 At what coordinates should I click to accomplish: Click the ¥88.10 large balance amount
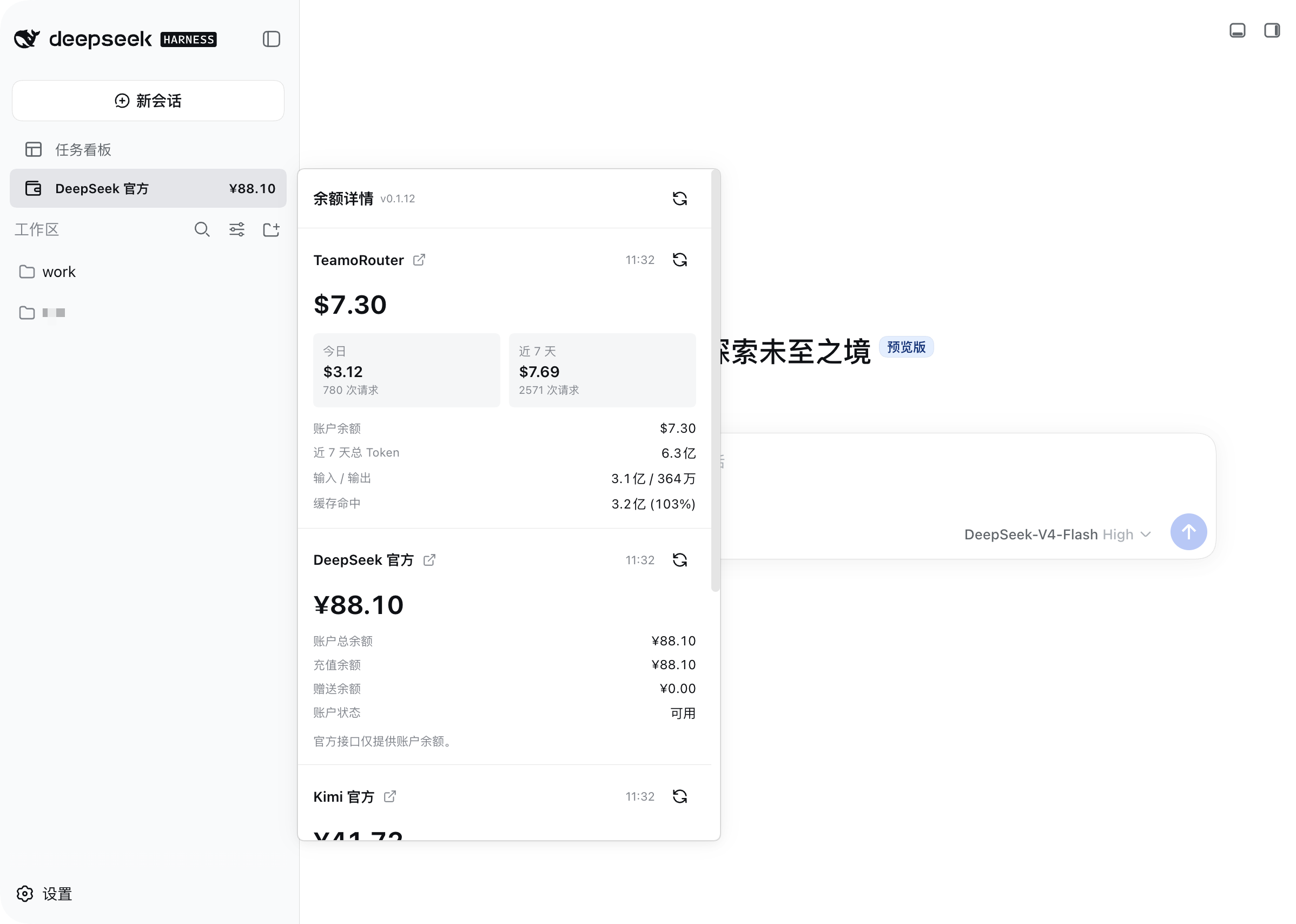click(359, 605)
